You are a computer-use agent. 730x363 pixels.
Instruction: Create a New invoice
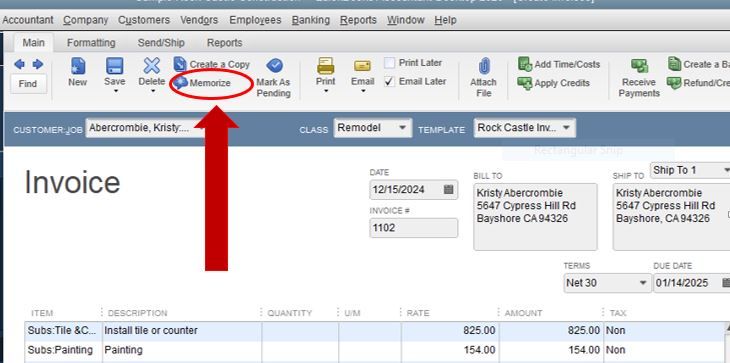point(78,73)
